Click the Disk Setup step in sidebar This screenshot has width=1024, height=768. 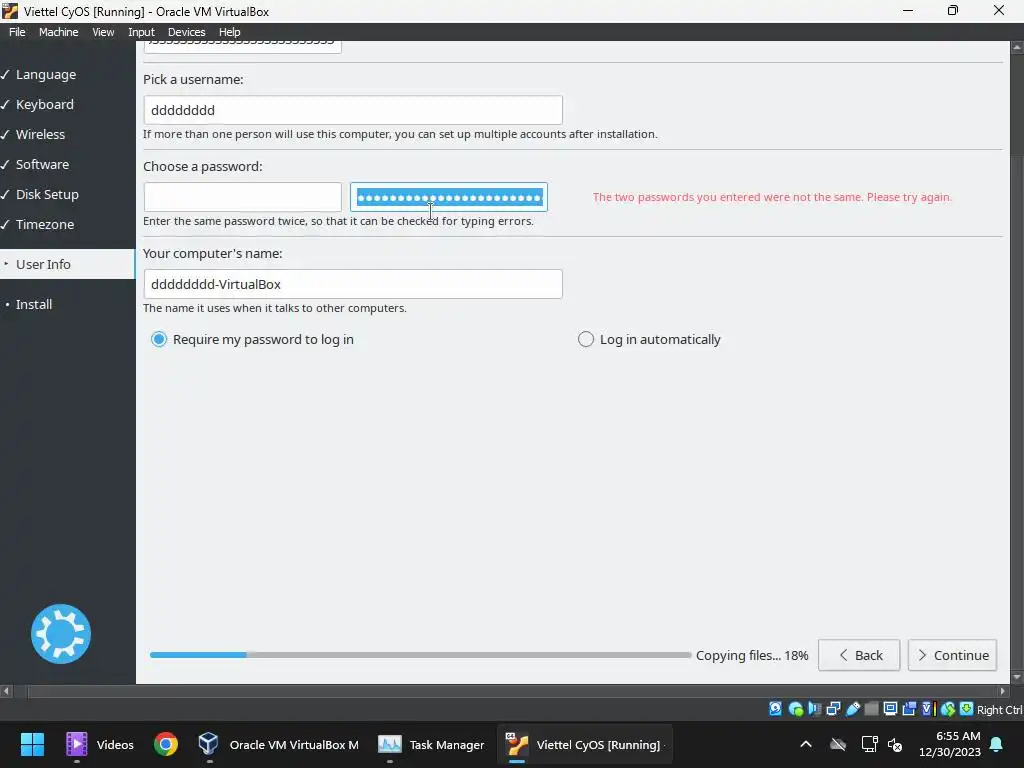[x=47, y=195]
